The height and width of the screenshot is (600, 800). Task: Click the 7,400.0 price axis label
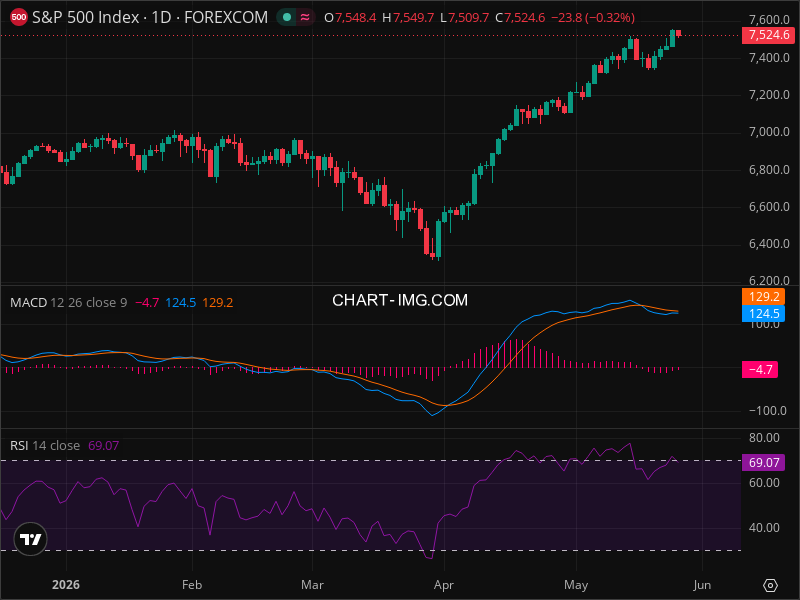pos(769,58)
